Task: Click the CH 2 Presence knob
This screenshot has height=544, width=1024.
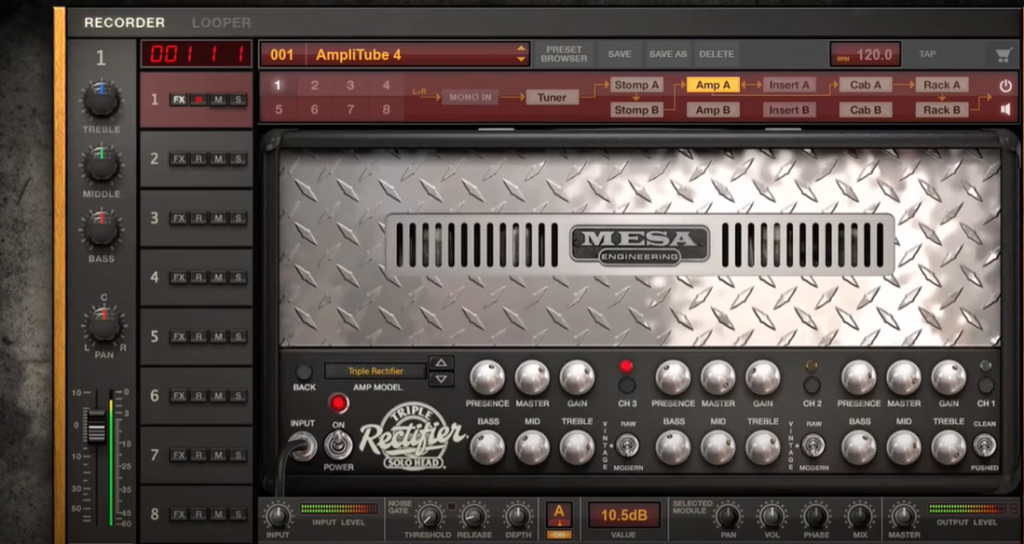Action: pyautogui.click(x=673, y=377)
